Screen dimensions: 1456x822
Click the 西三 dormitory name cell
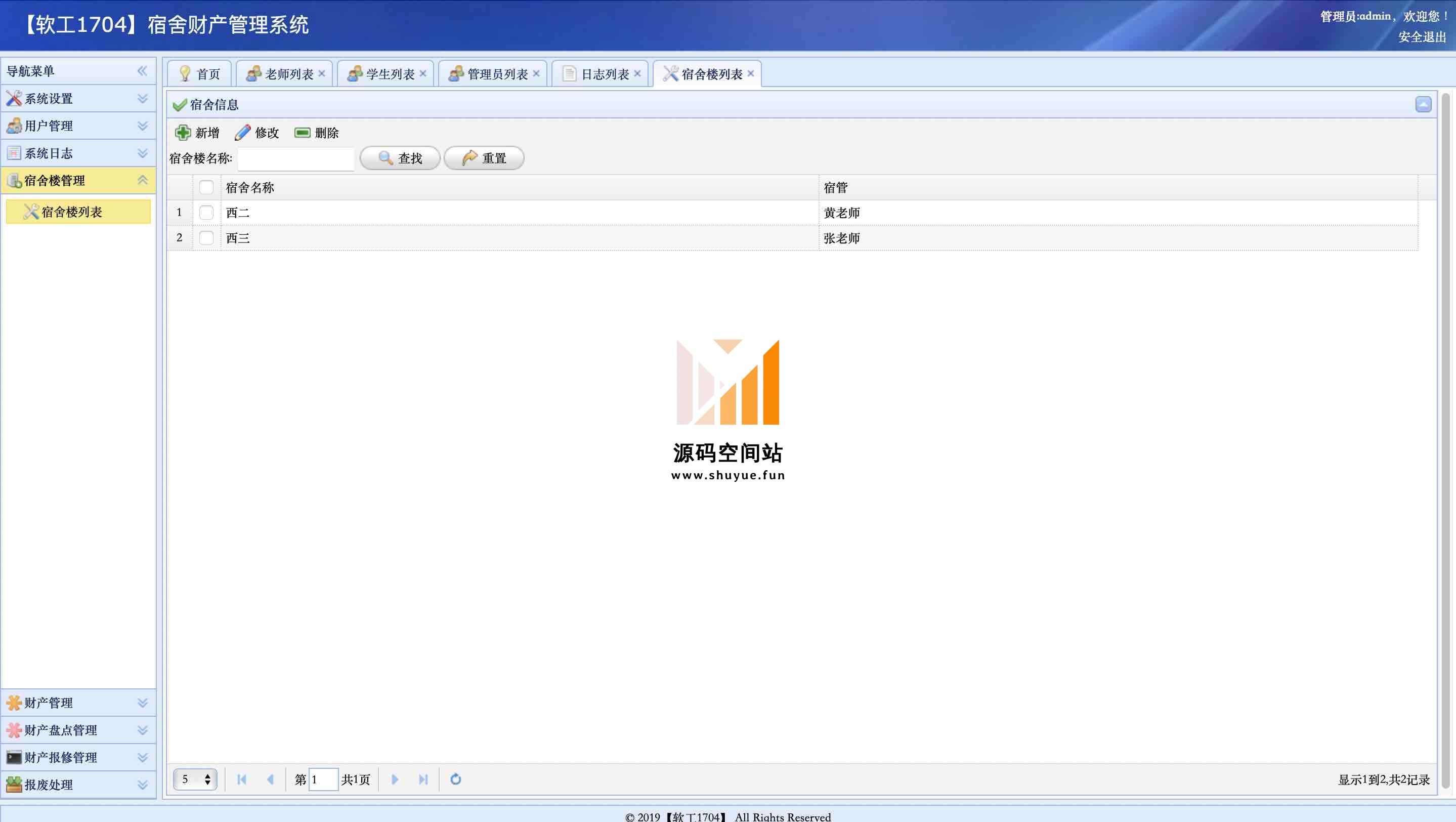tap(520, 238)
